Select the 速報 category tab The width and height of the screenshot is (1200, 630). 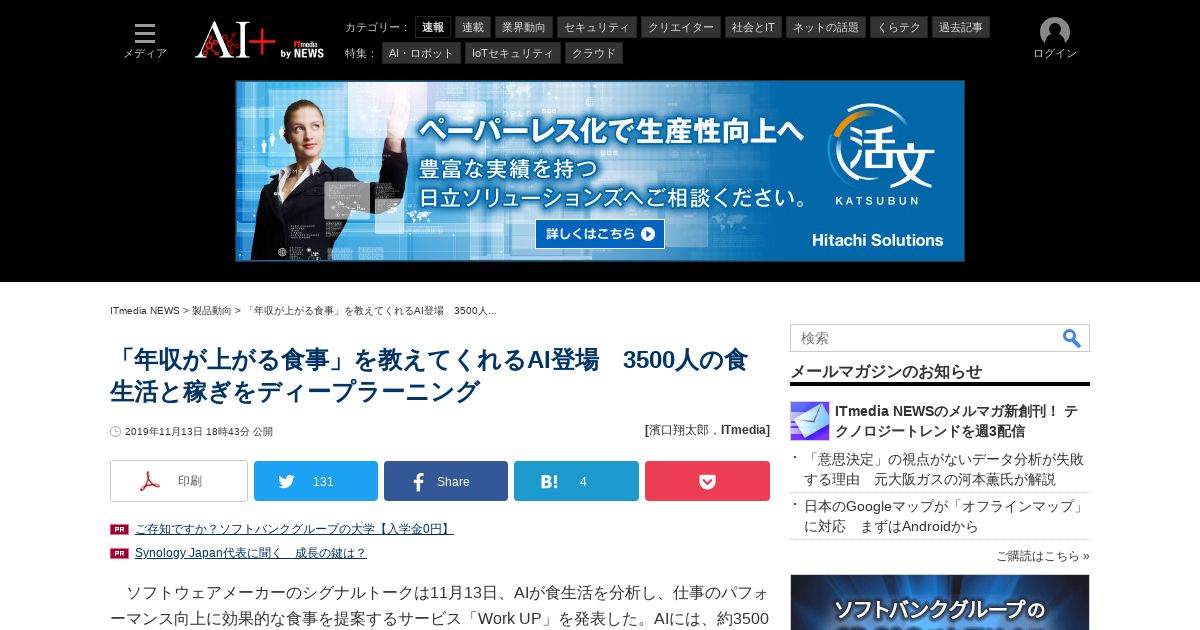click(x=433, y=27)
